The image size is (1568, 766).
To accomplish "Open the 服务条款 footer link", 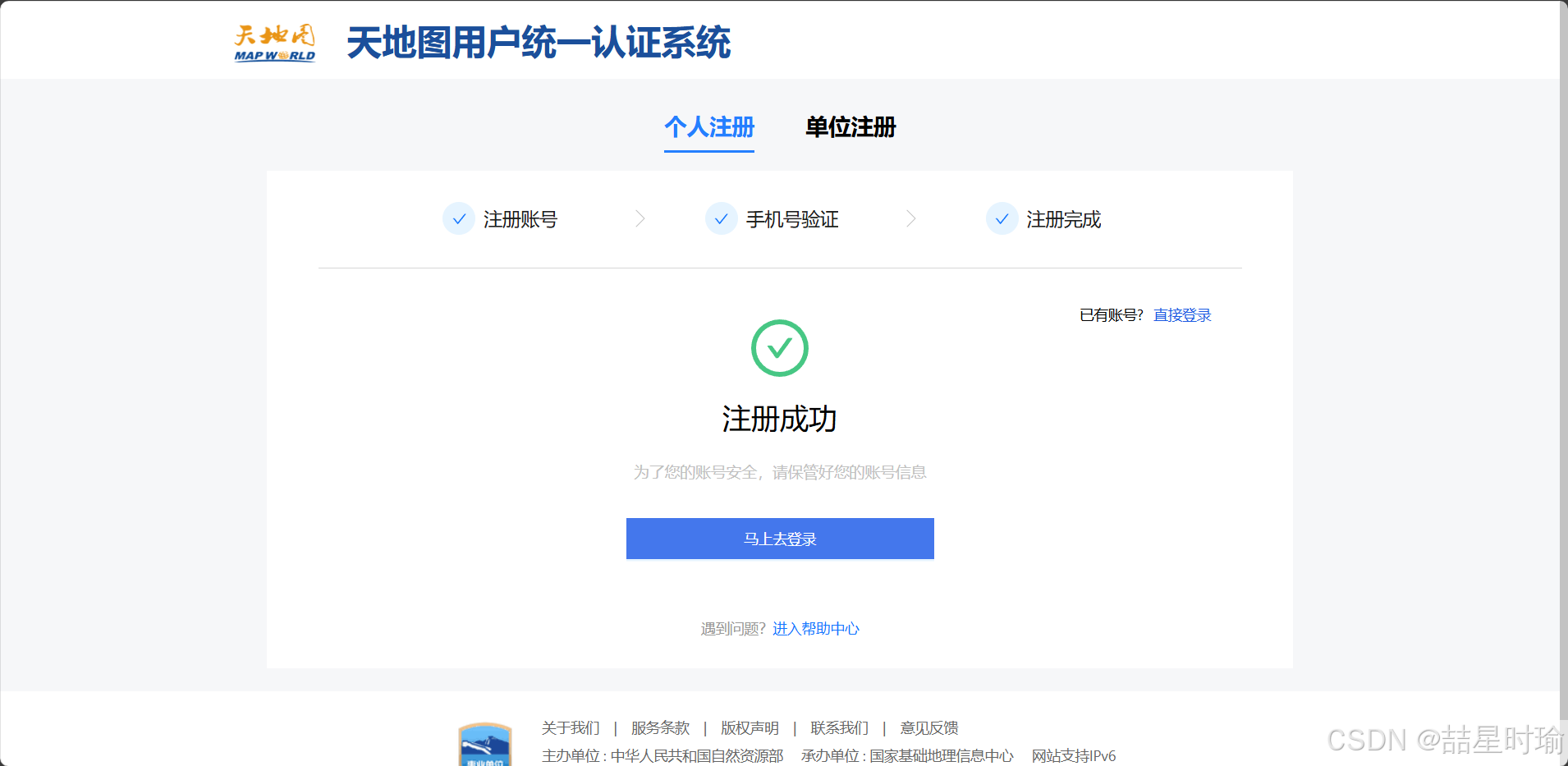I will click(660, 728).
